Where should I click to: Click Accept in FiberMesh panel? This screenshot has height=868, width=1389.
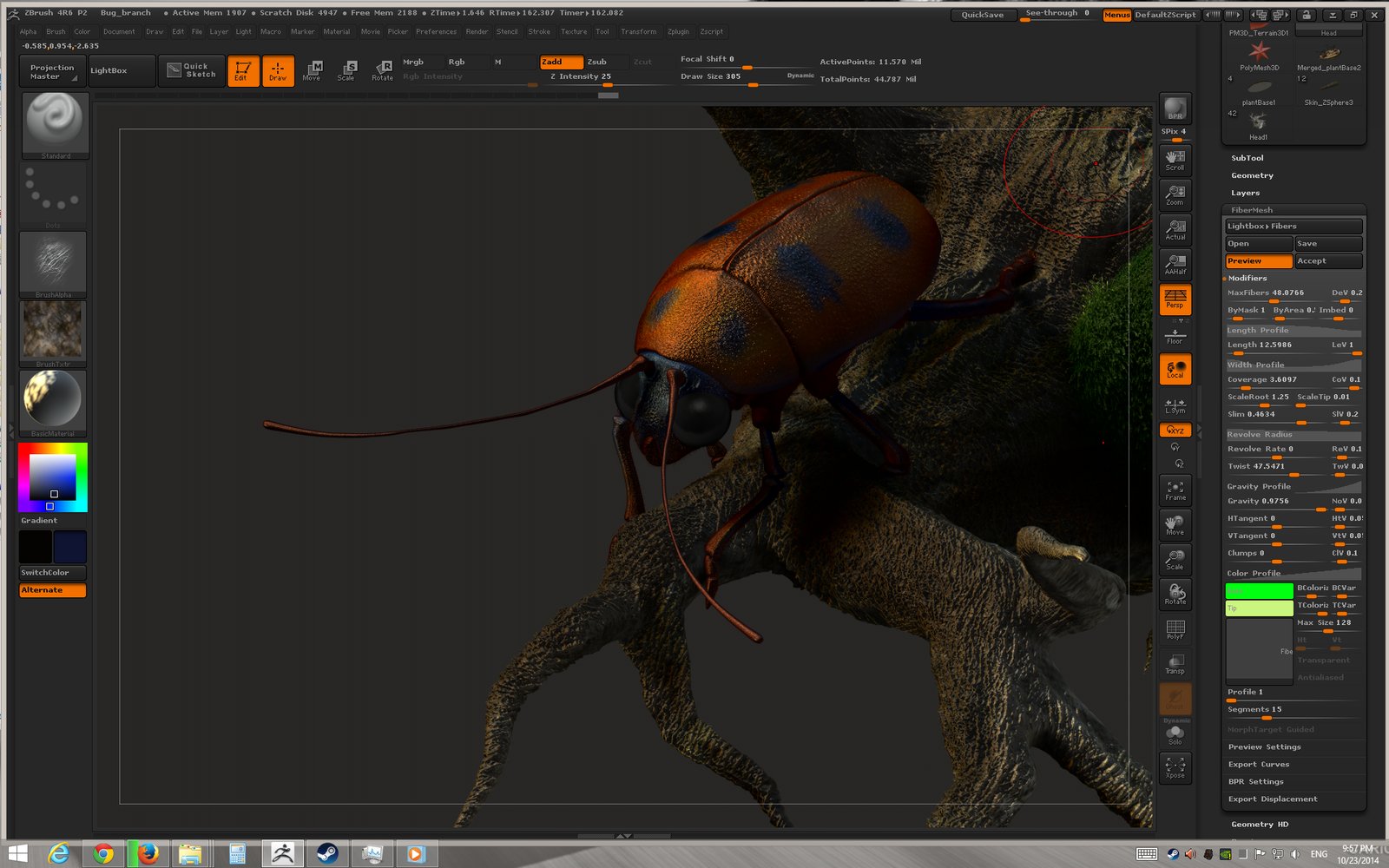[x=1328, y=261]
